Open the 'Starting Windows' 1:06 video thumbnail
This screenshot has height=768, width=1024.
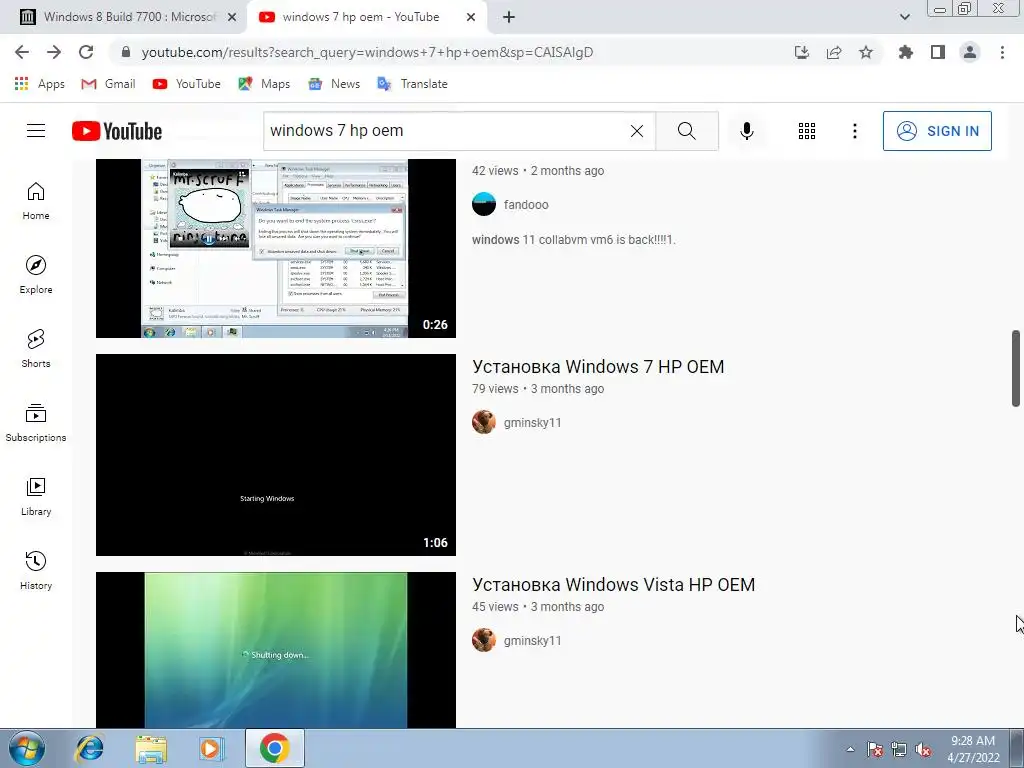[x=276, y=455]
